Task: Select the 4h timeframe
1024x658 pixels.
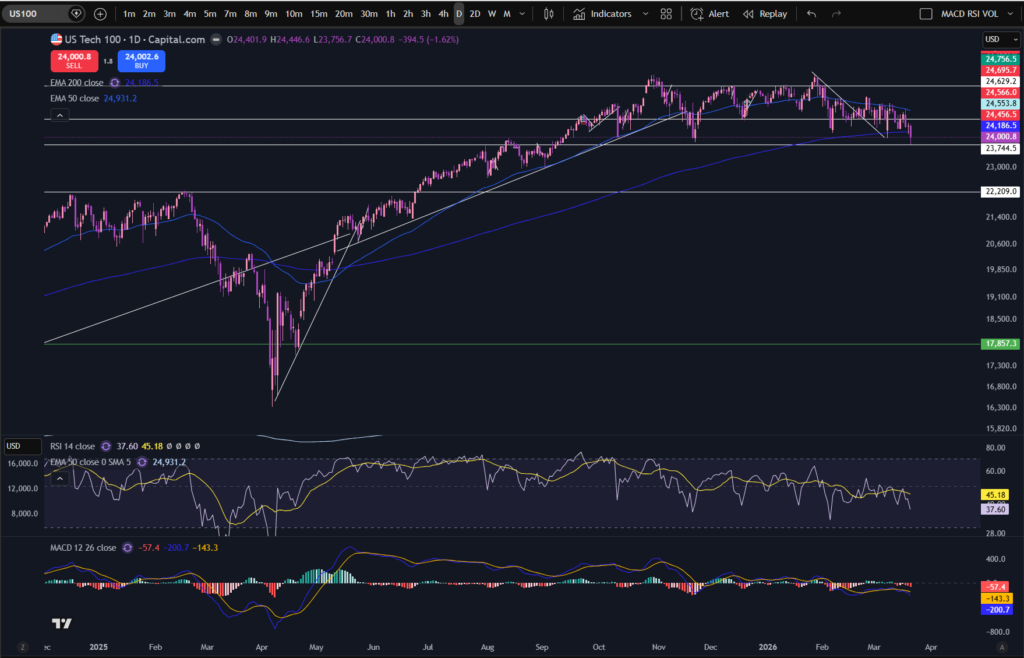Action: pyautogui.click(x=443, y=14)
